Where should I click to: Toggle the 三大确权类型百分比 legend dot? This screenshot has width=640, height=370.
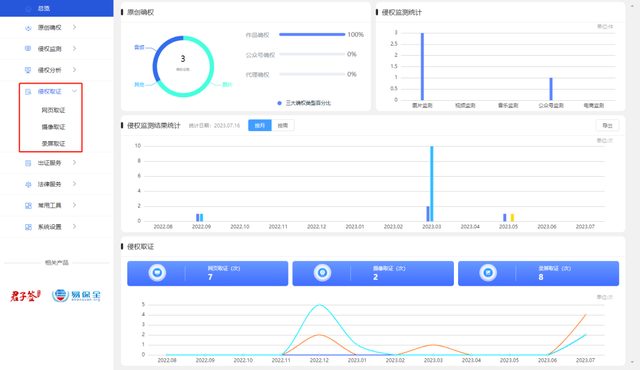click(279, 103)
